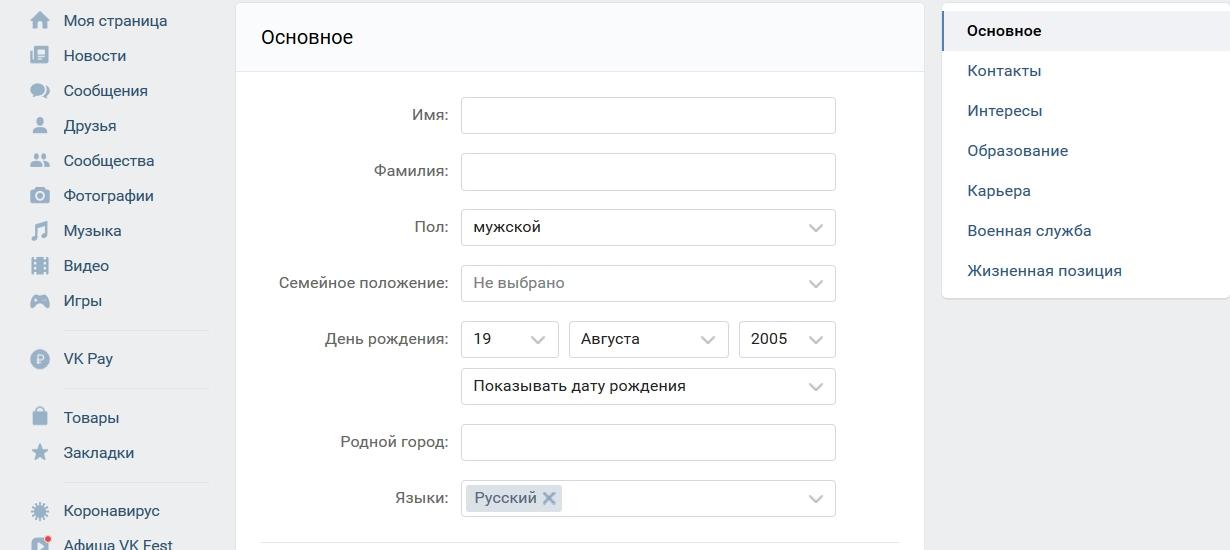This screenshot has width=1230, height=550.
Task: Open Новости via newspaper icon
Action: 40,55
